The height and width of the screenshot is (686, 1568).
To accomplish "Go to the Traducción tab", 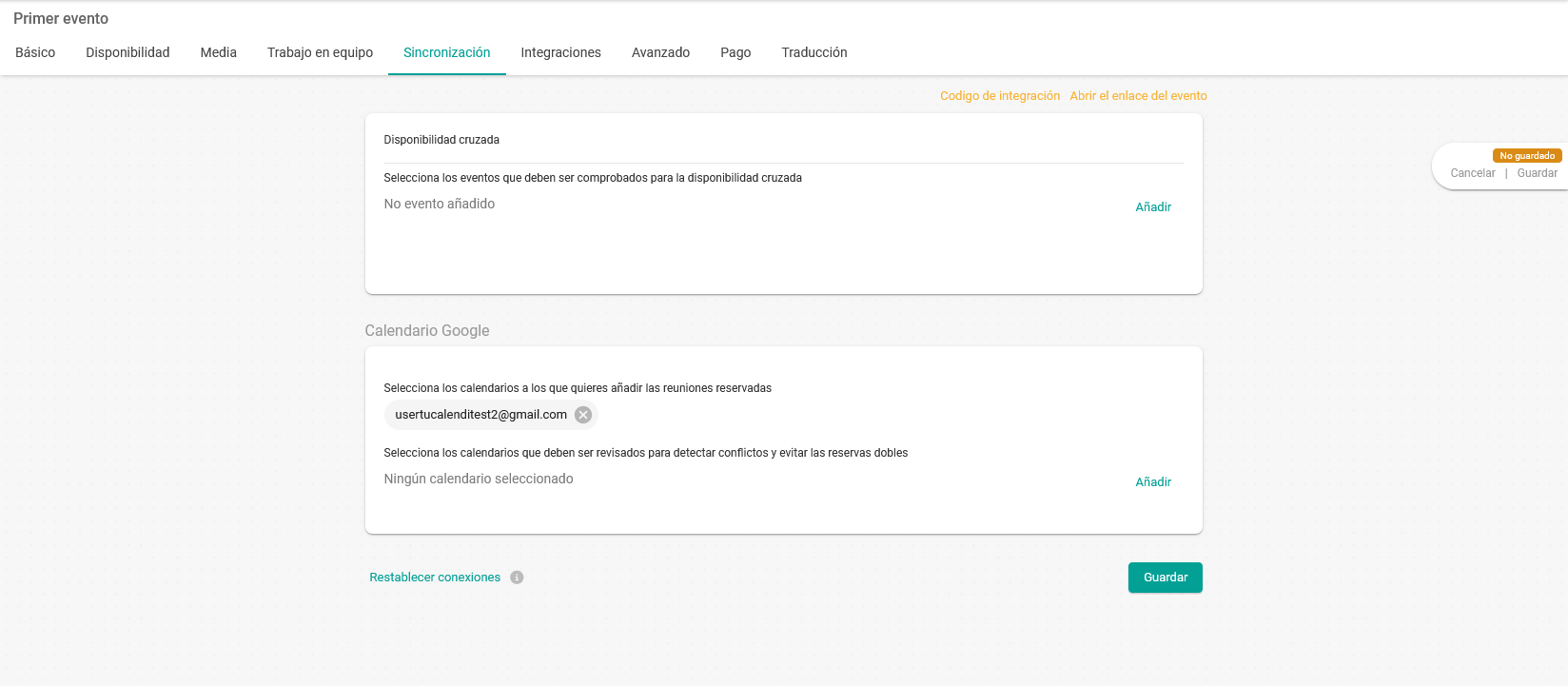I will tap(814, 52).
